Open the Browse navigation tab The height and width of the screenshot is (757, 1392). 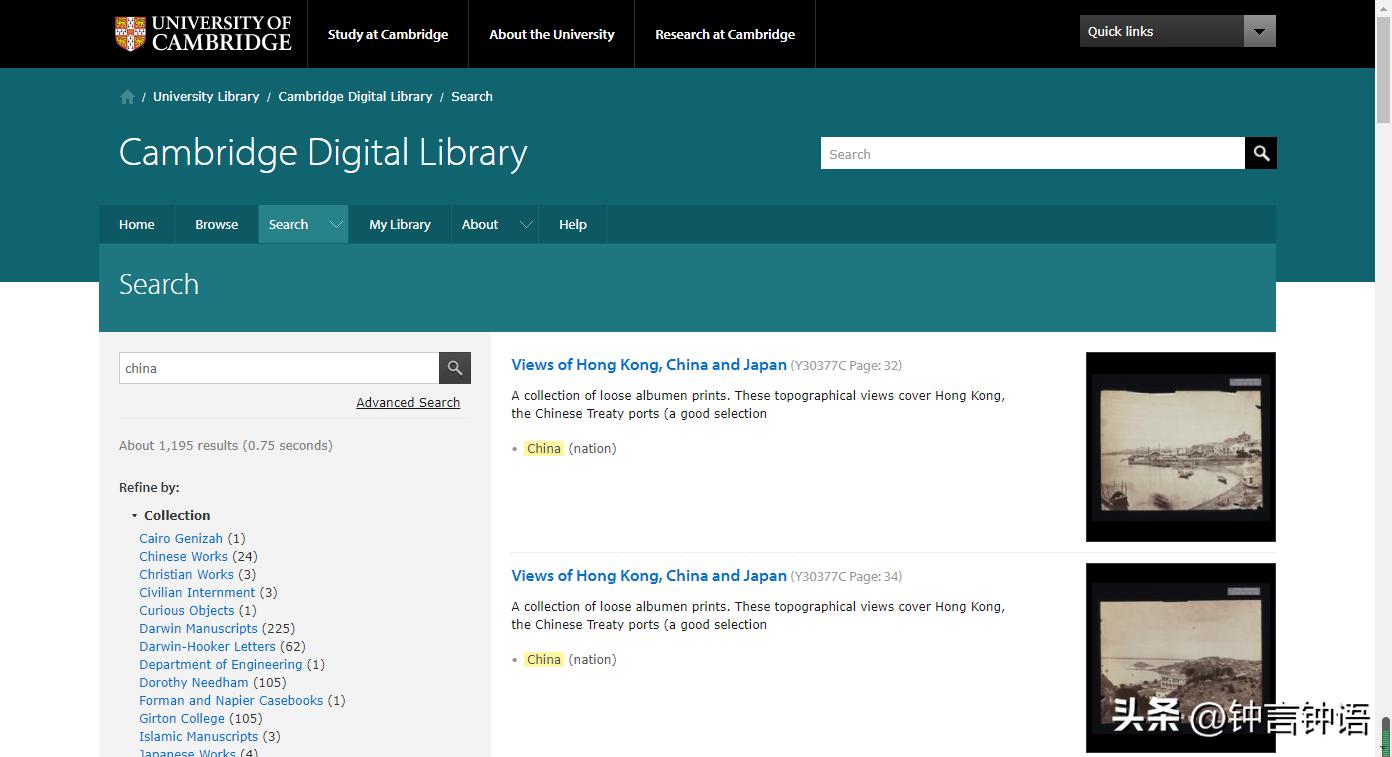216,225
